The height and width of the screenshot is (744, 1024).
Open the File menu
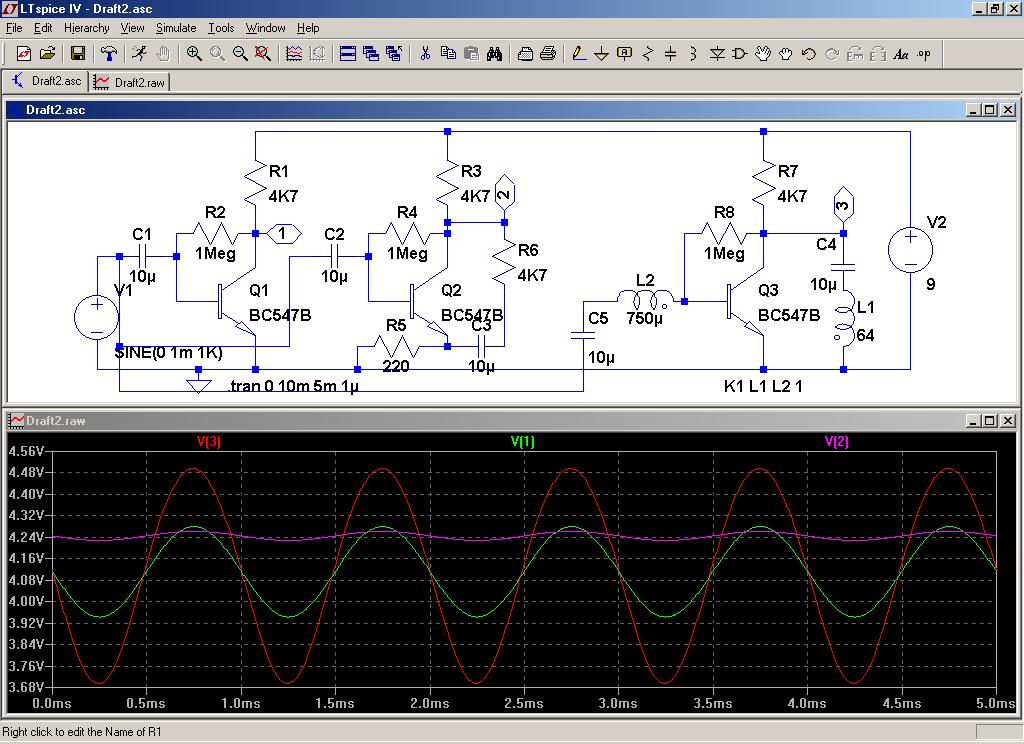[14, 28]
